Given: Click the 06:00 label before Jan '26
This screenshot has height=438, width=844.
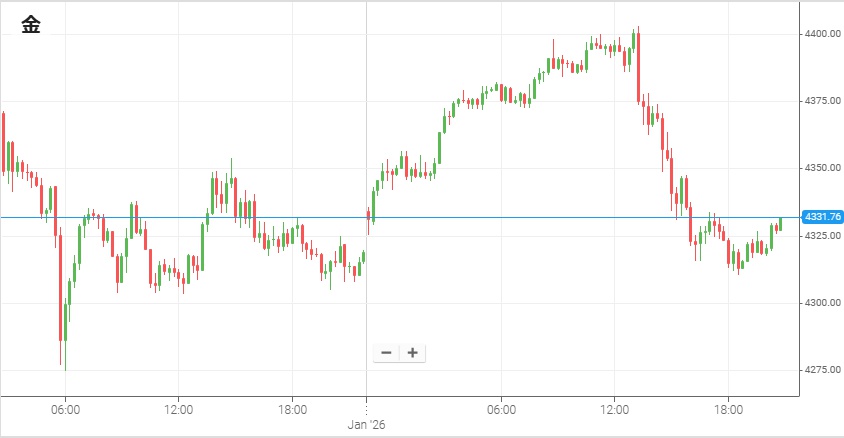Looking at the screenshot, I should [65, 409].
